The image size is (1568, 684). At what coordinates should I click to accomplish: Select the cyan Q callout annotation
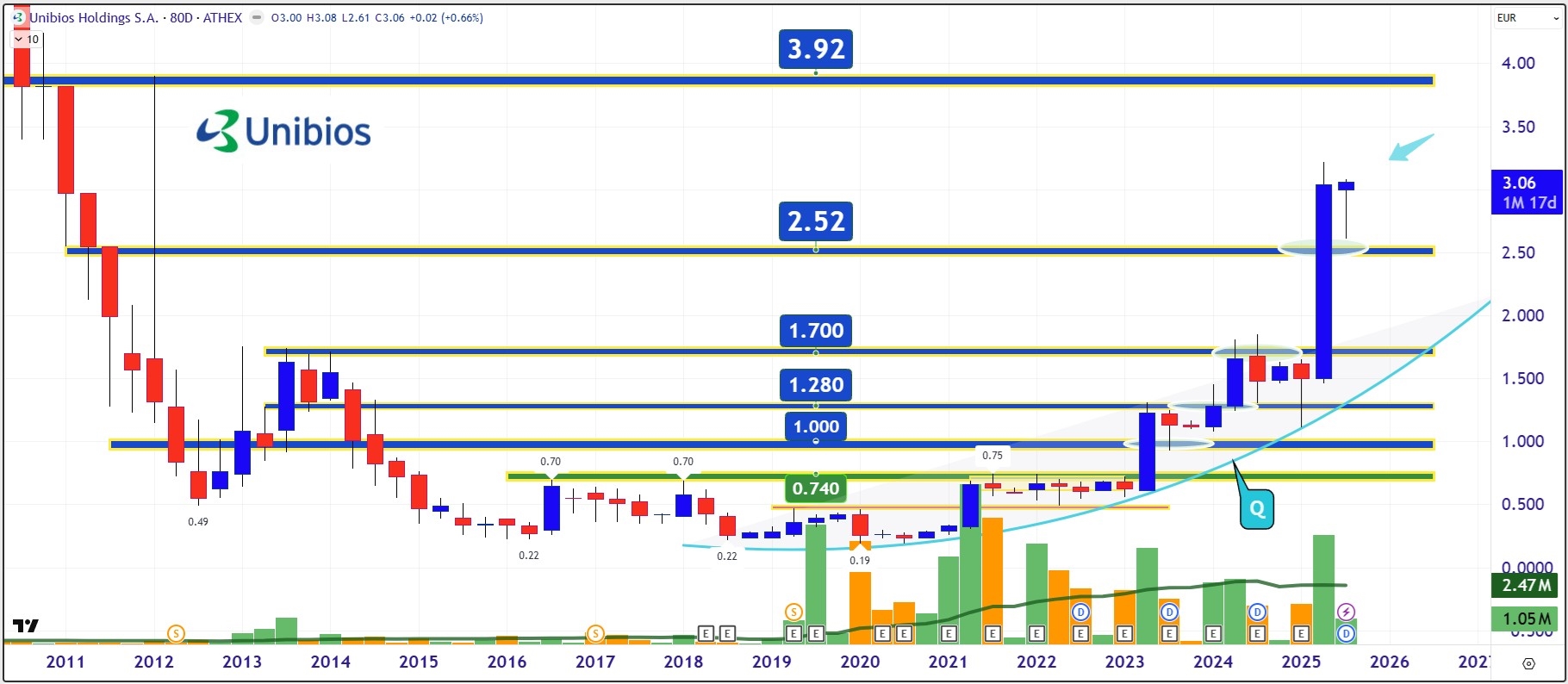1256,509
